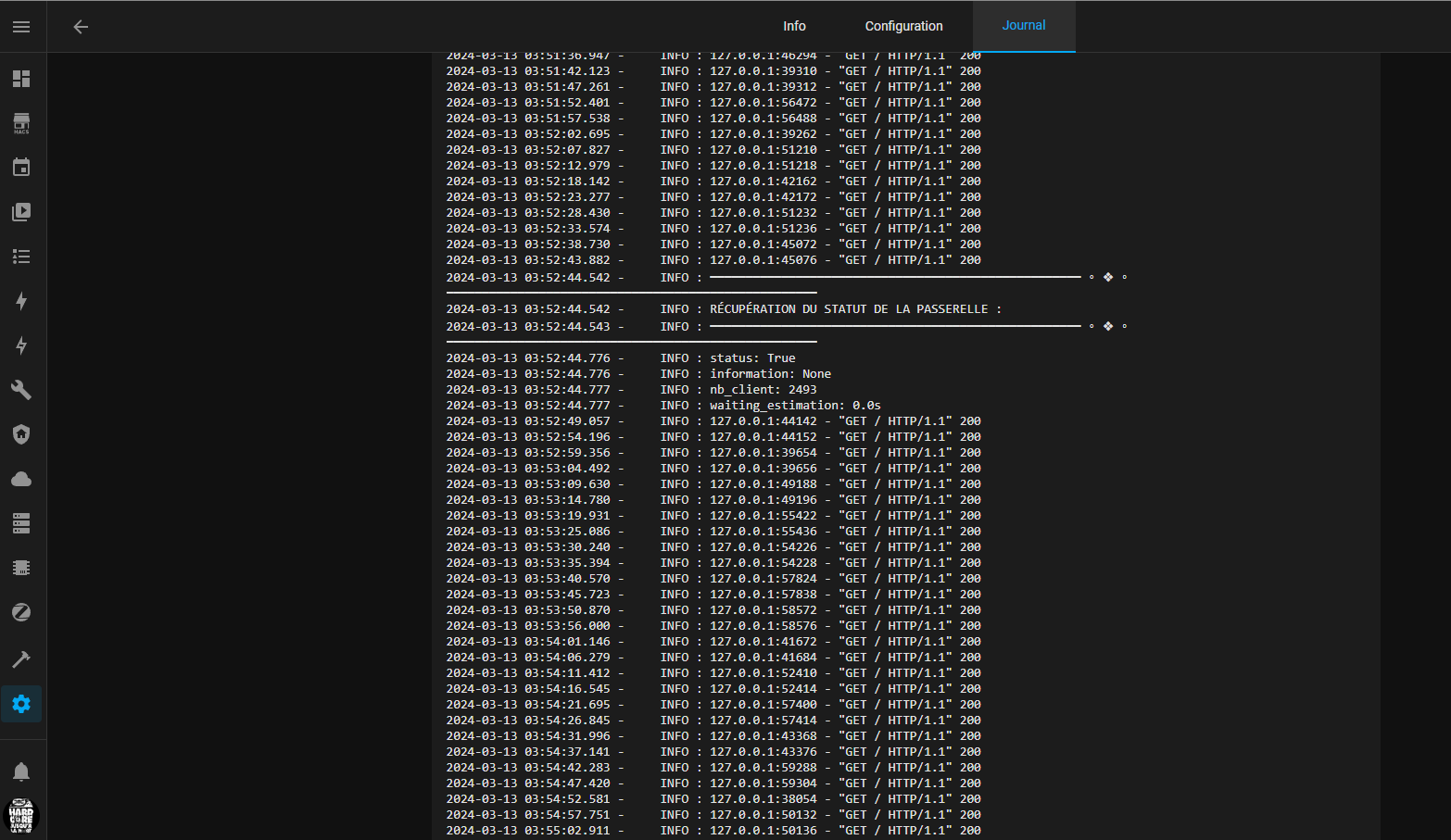Open developer tools hammer icon

[x=21, y=658]
